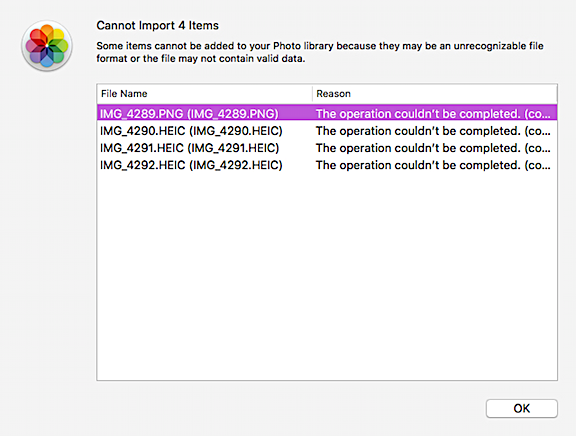The height and width of the screenshot is (436, 576).
Task: Click the reason text for IMG_4289.PNG
Action: (x=433, y=114)
